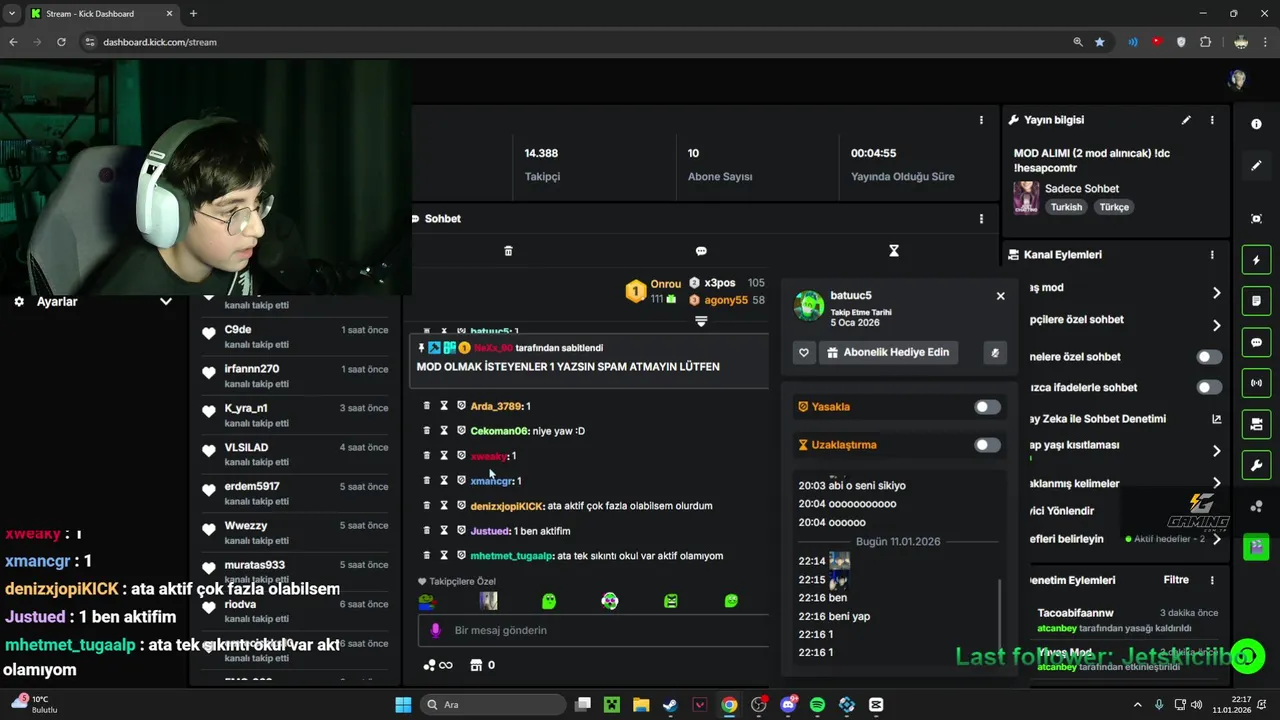Open Windows Start menu
Viewport: 1280px width, 720px height.
click(x=403, y=705)
